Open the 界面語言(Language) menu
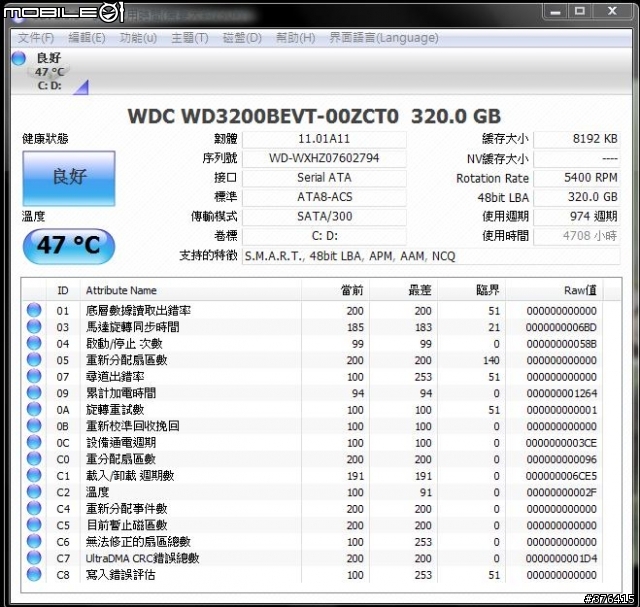The width and height of the screenshot is (640, 607). [x=384, y=38]
